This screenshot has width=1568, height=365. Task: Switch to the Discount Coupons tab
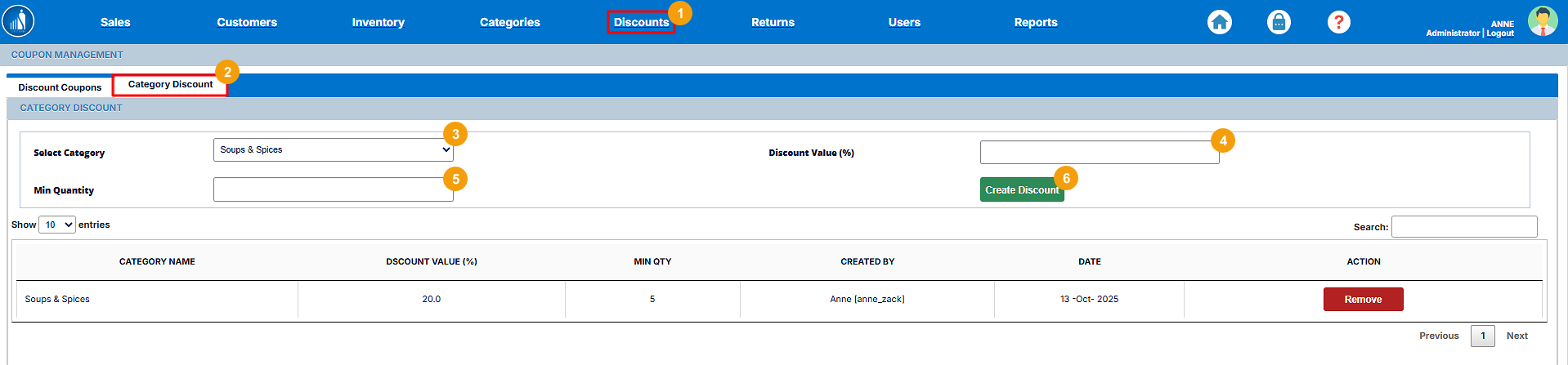pyautogui.click(x=60, y=87)
